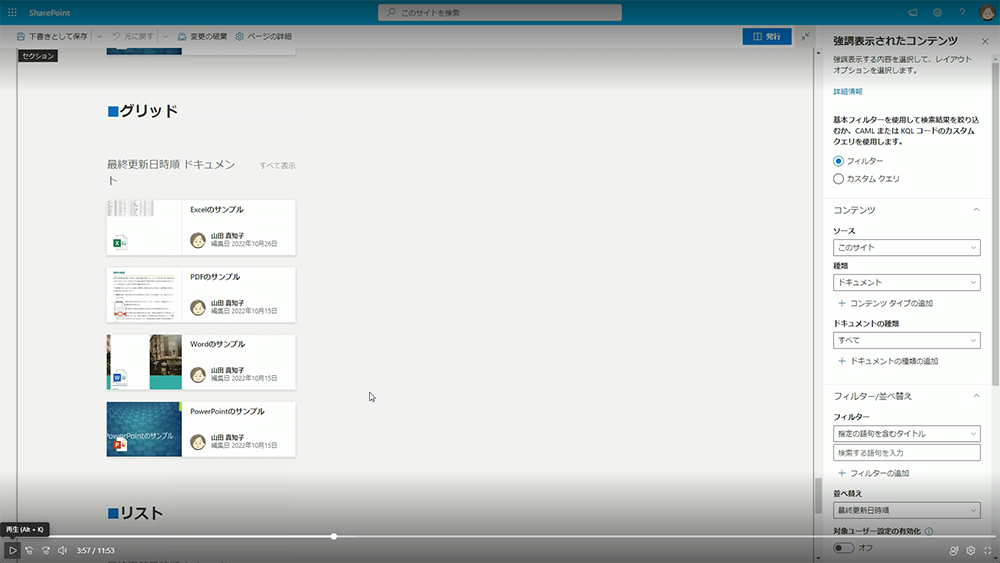Open the dropdown arrow next to 下書きとして保存

pyautogui.click(x=99, y=36)
